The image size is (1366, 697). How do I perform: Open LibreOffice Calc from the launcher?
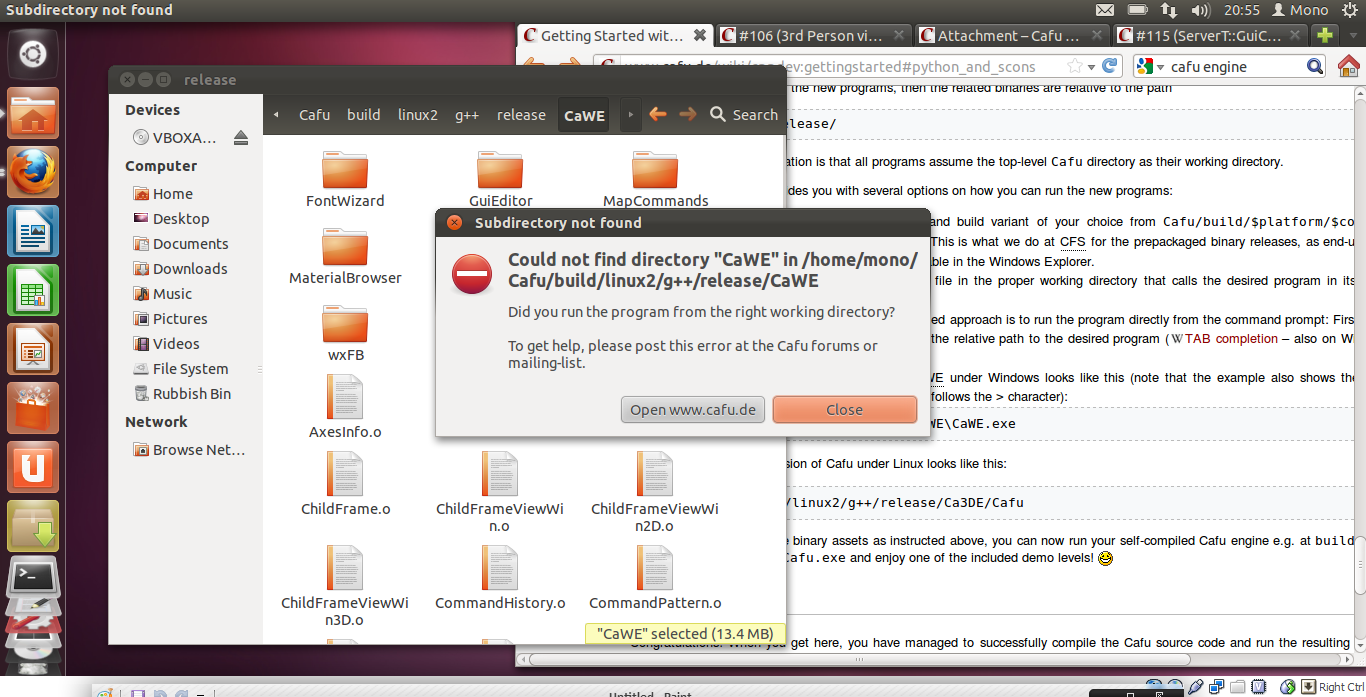coord(33,290)
